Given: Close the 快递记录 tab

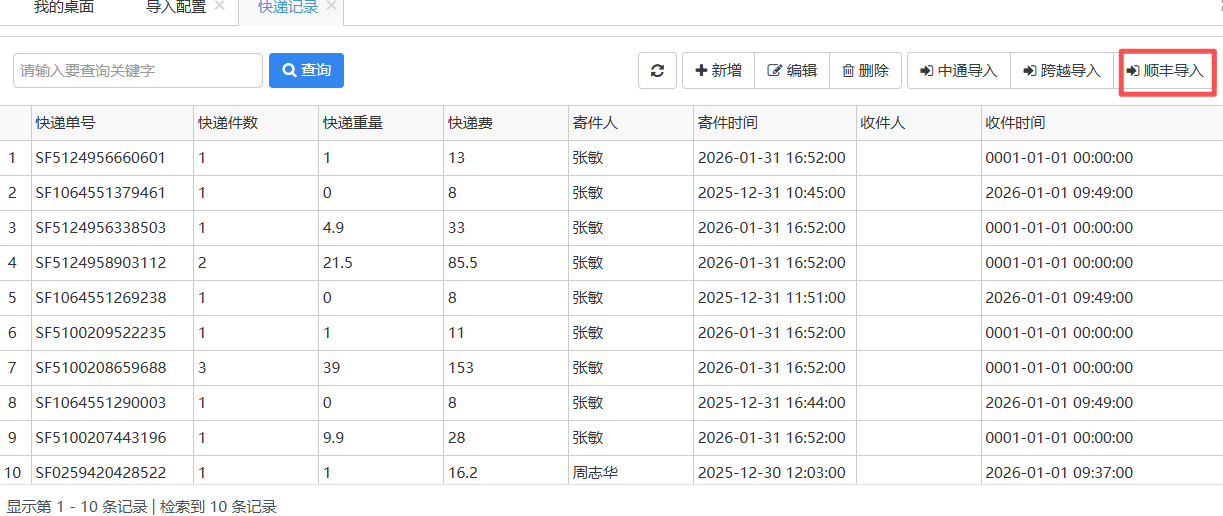Looking at the screenshot, I should coord(332,7).
